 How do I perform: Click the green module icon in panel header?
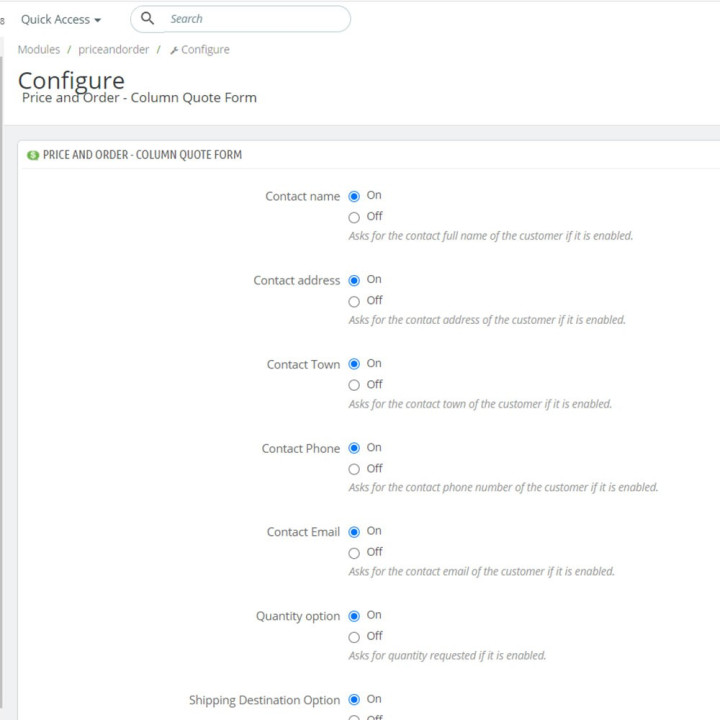[33, 155]
